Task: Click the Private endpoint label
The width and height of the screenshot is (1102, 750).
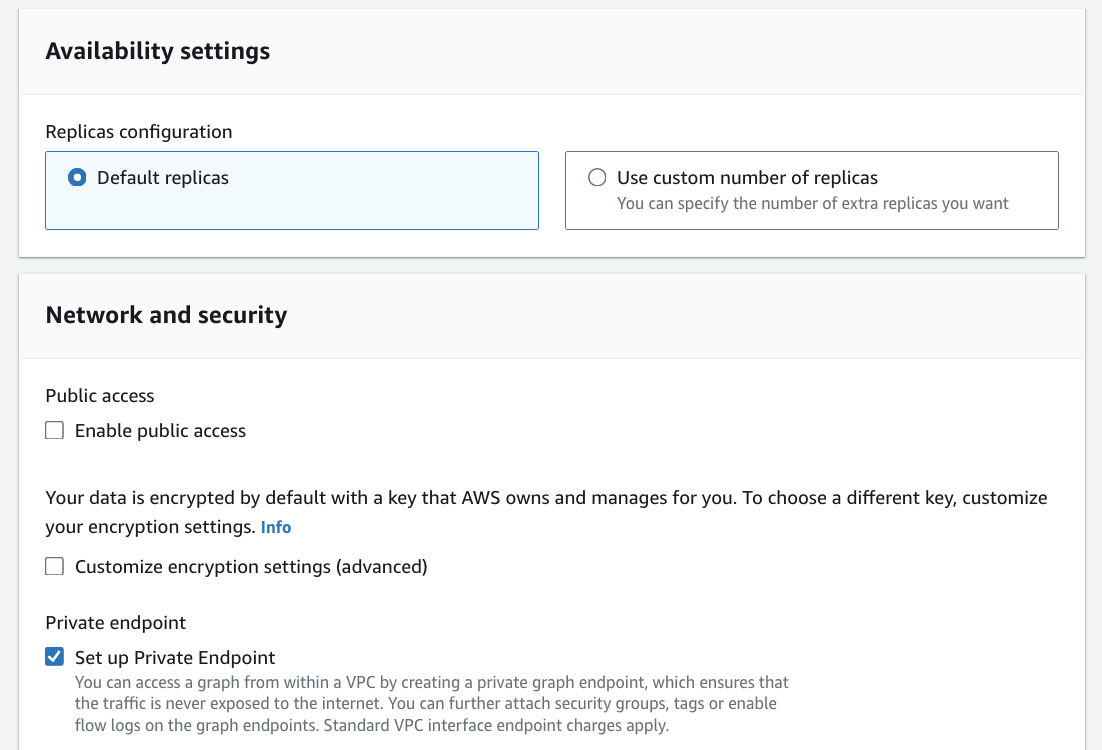Action: coord(114,622)
